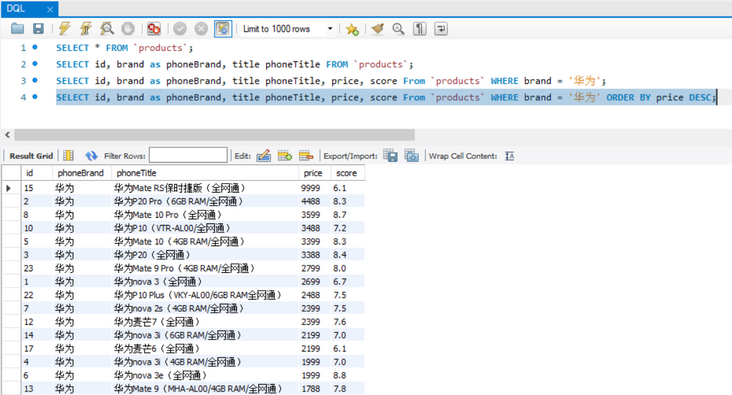This screenshot has height=395, width=732.
Task: Select title cell 华为Mate 10 Pro
Action: click(x=205, y=215)
